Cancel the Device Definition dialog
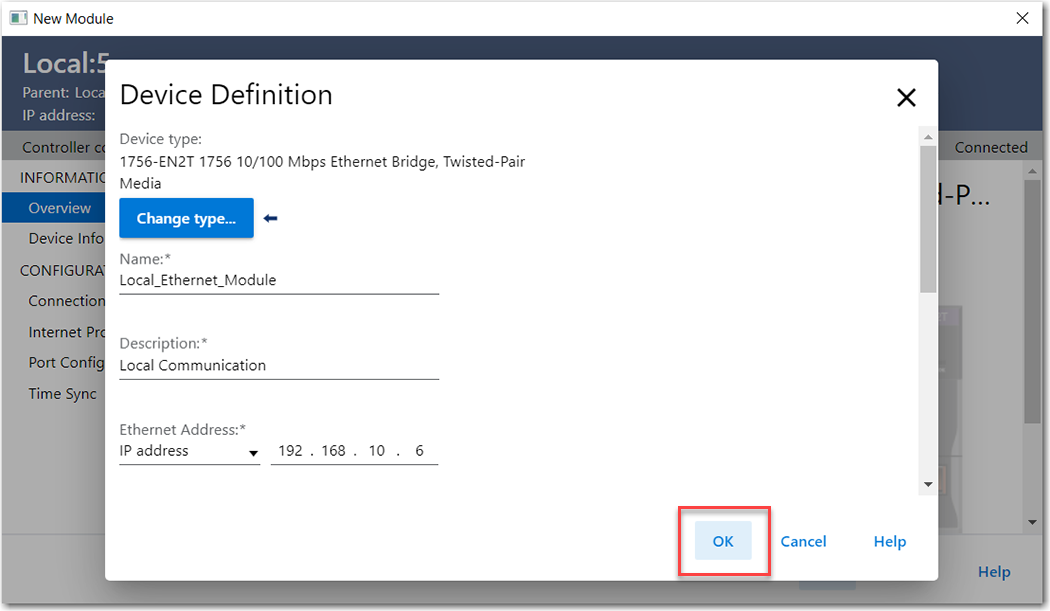Image resolution: width=1050 pixels, height=611 pixels. pyautogui.click(x=803, y=541)
